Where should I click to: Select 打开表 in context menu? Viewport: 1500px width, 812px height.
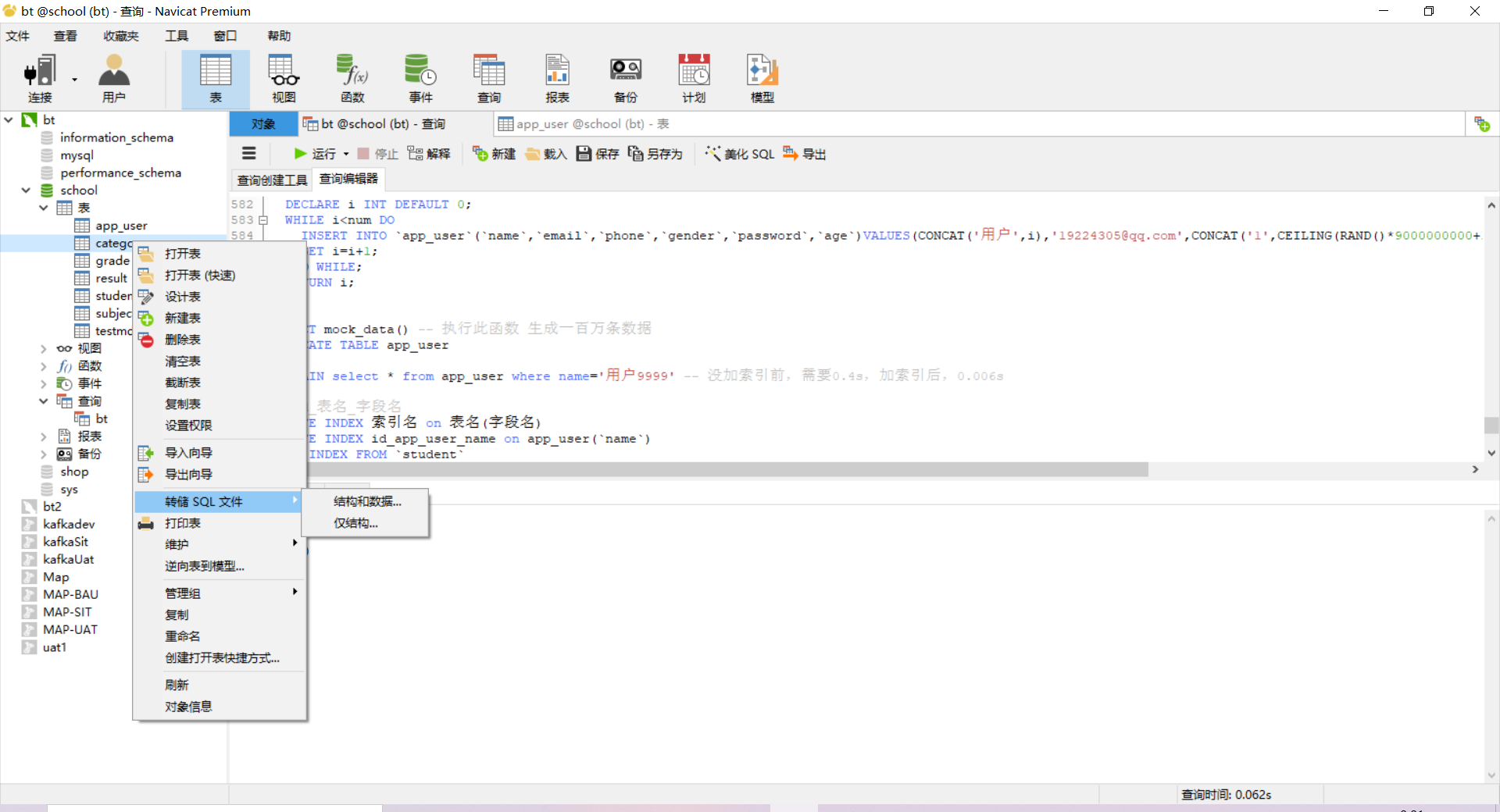click(x=219, y=254)
